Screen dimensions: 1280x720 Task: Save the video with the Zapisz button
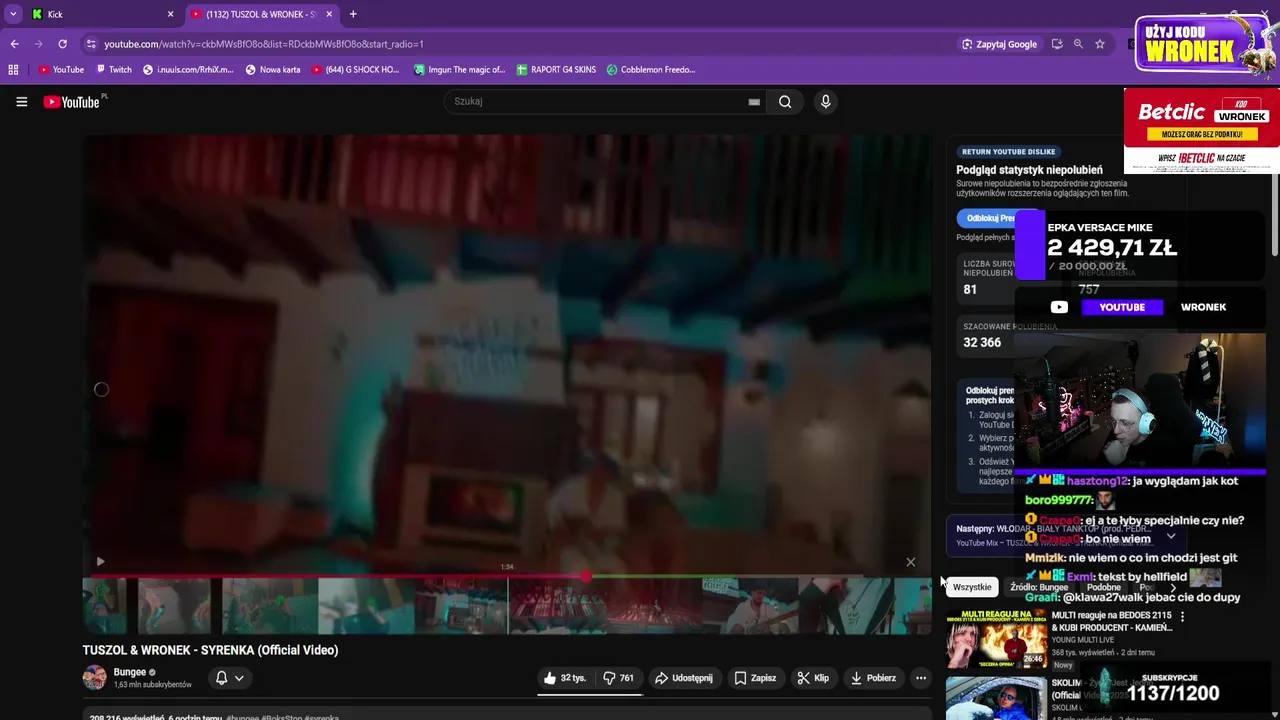click(x=755, y=678)
